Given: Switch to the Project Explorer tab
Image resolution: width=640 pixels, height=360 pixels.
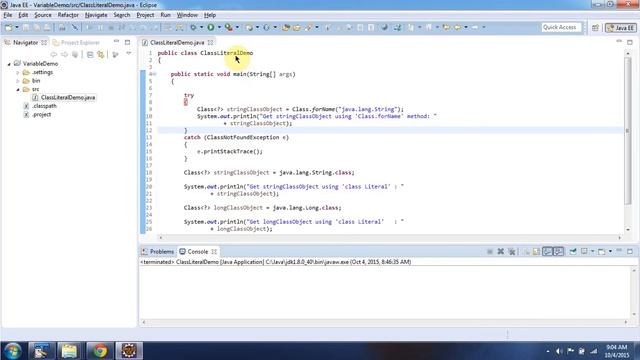Looking at the screenshot, I should click(77, 42).
